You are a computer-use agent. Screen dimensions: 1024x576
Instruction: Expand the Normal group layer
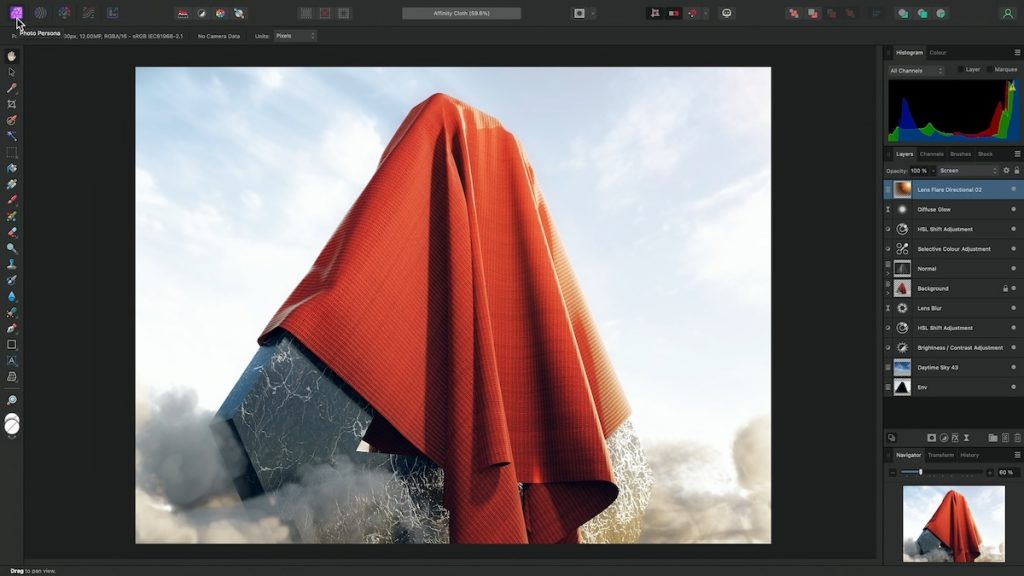click(888, 272)
